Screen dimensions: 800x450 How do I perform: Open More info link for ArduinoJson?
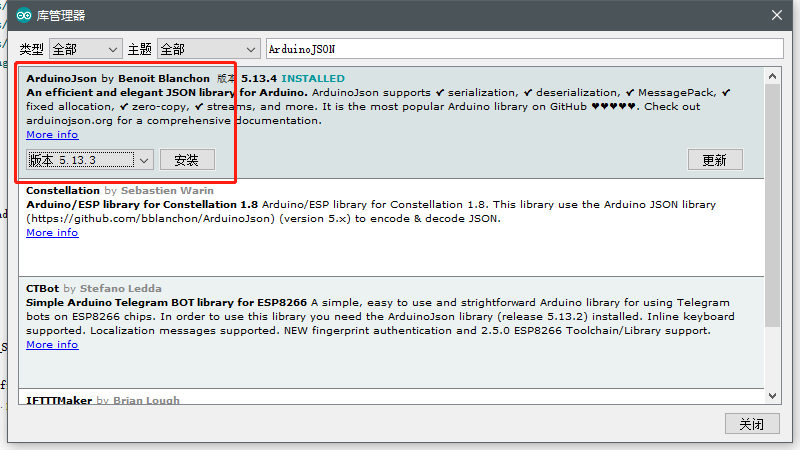click(x=52, y=135)
